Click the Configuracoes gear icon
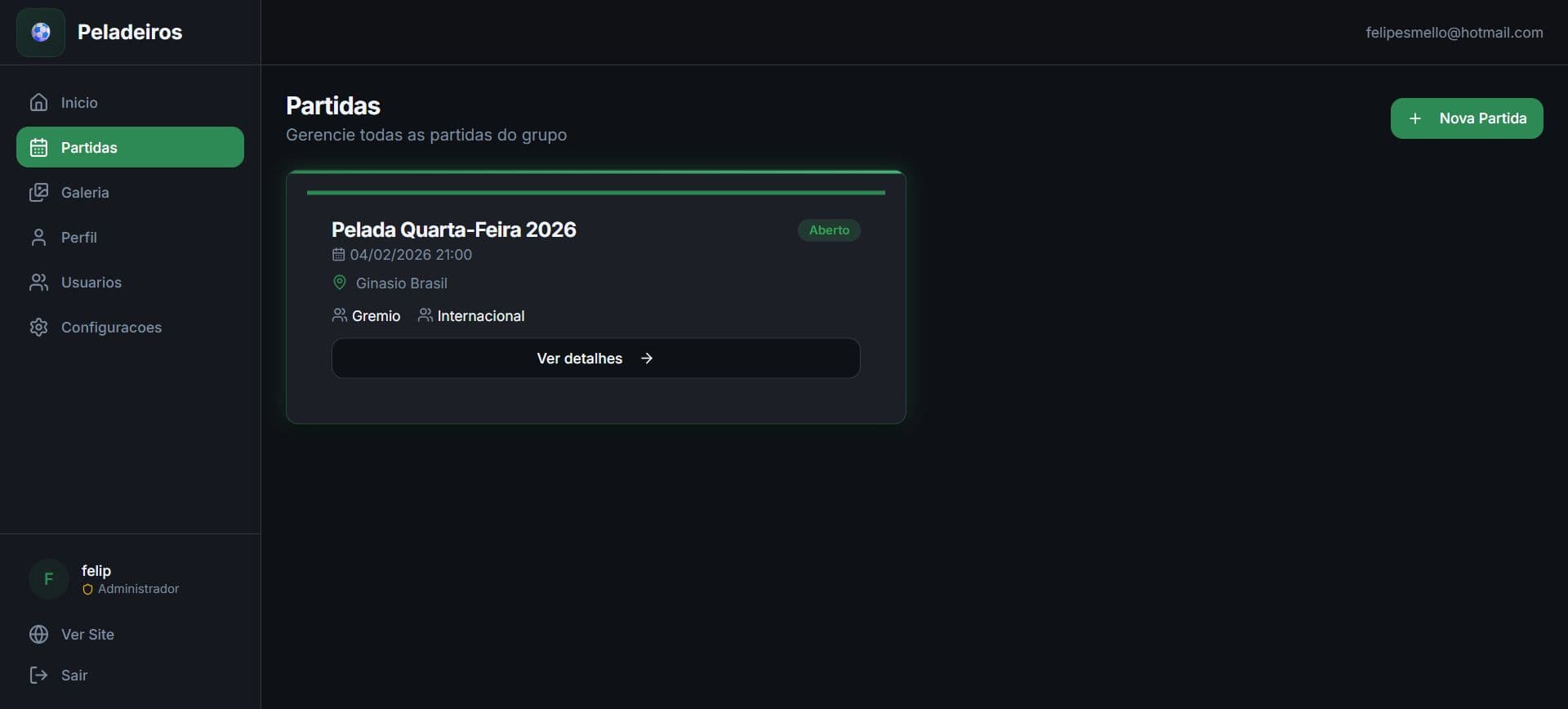The width and height of the screenshot is (1568, 709). pos(38,327)
